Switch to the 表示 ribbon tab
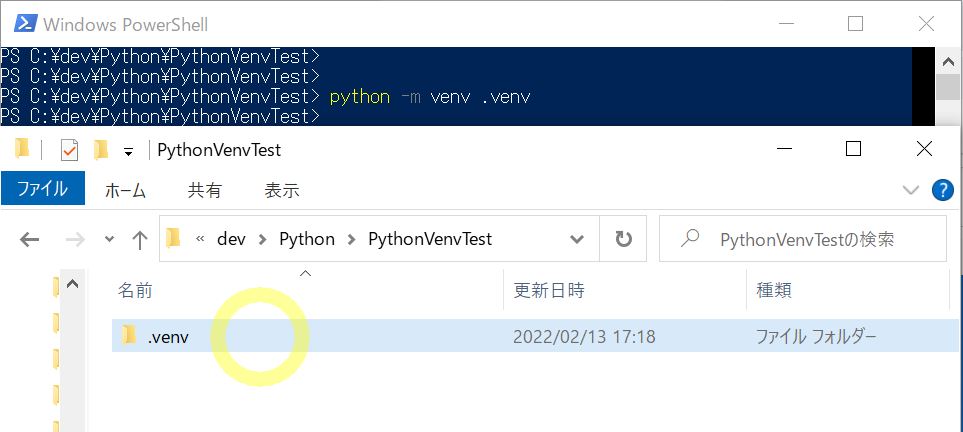This screenshot has height=432, width=963. [x=282, y=190]
